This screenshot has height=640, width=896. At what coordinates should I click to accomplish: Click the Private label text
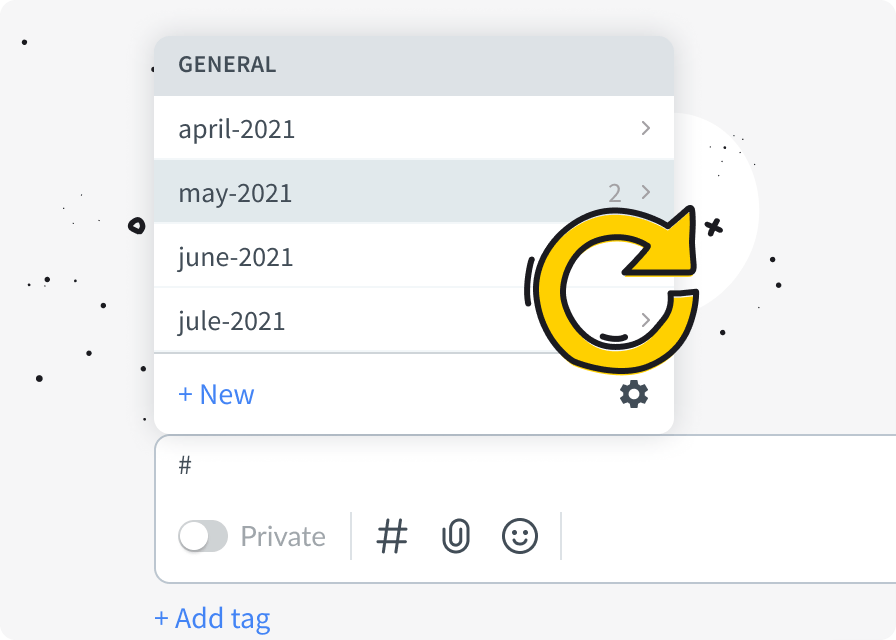(x=283, y=537)
